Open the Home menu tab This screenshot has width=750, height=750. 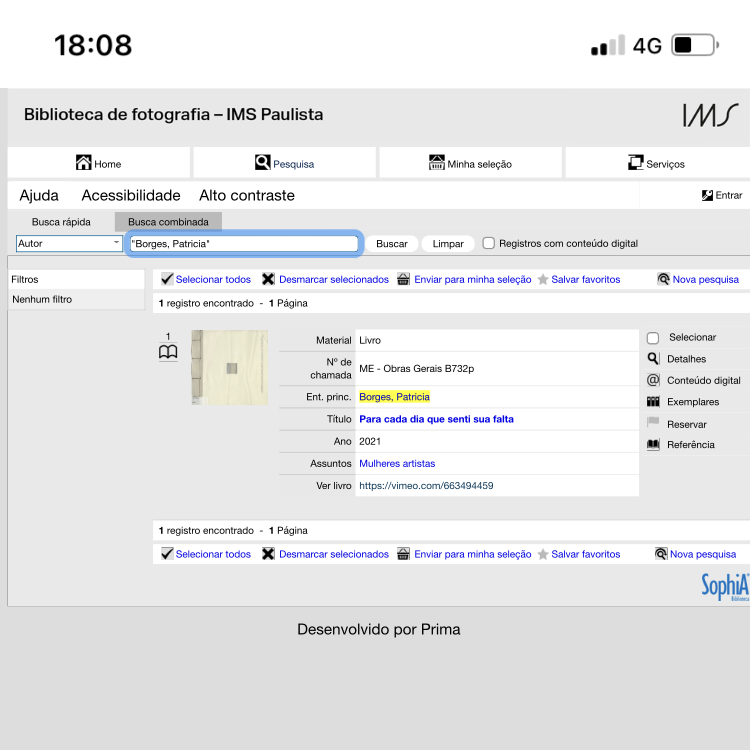pos(99,163)
